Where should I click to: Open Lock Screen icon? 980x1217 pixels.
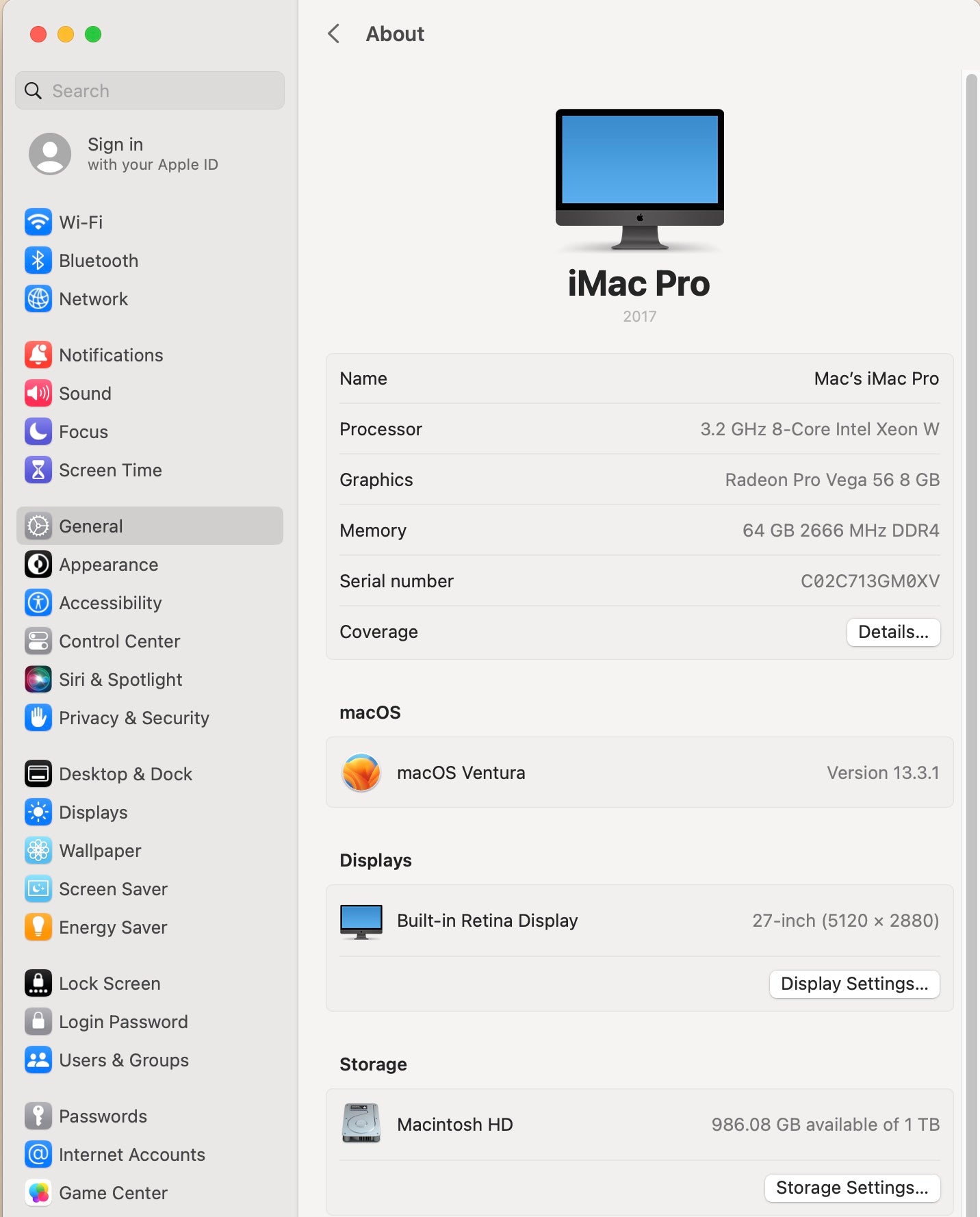point(38,983)
